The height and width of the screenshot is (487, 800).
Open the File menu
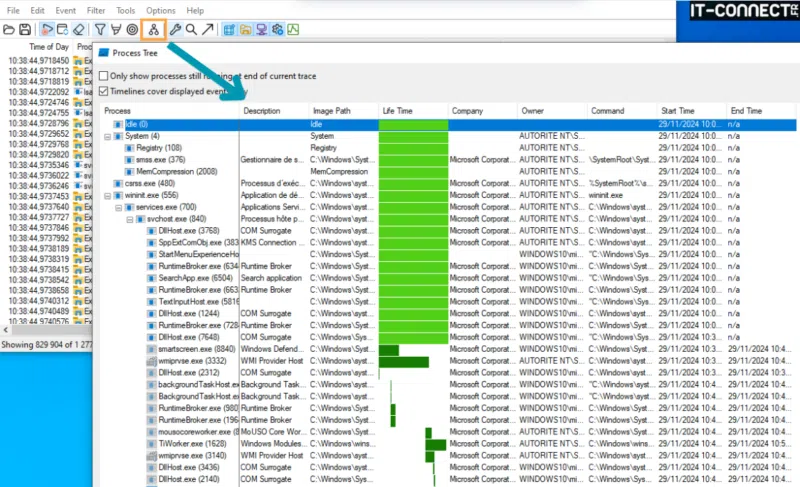(x=13, y=10)
